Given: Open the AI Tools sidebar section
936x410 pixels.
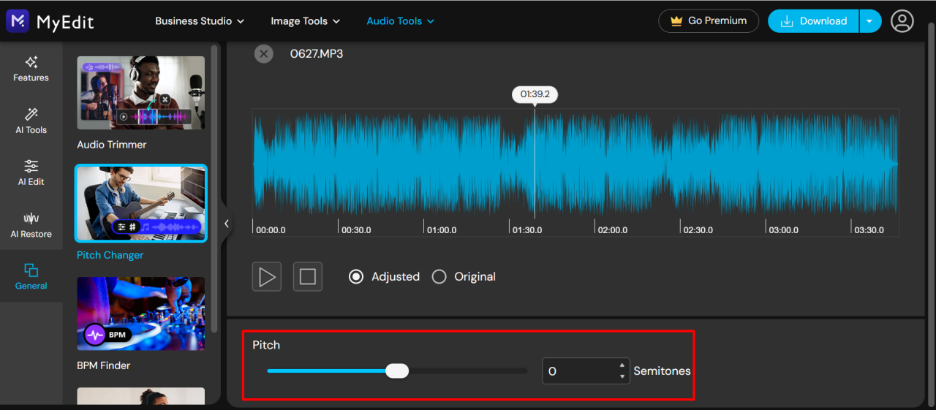Looking at the screenshot, I should coord(31,121).
